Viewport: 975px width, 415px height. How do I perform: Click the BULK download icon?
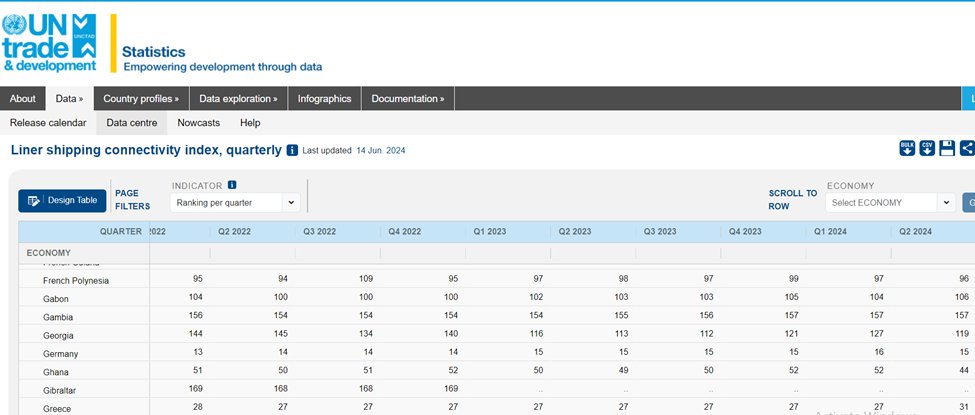(x=907, y=148)
